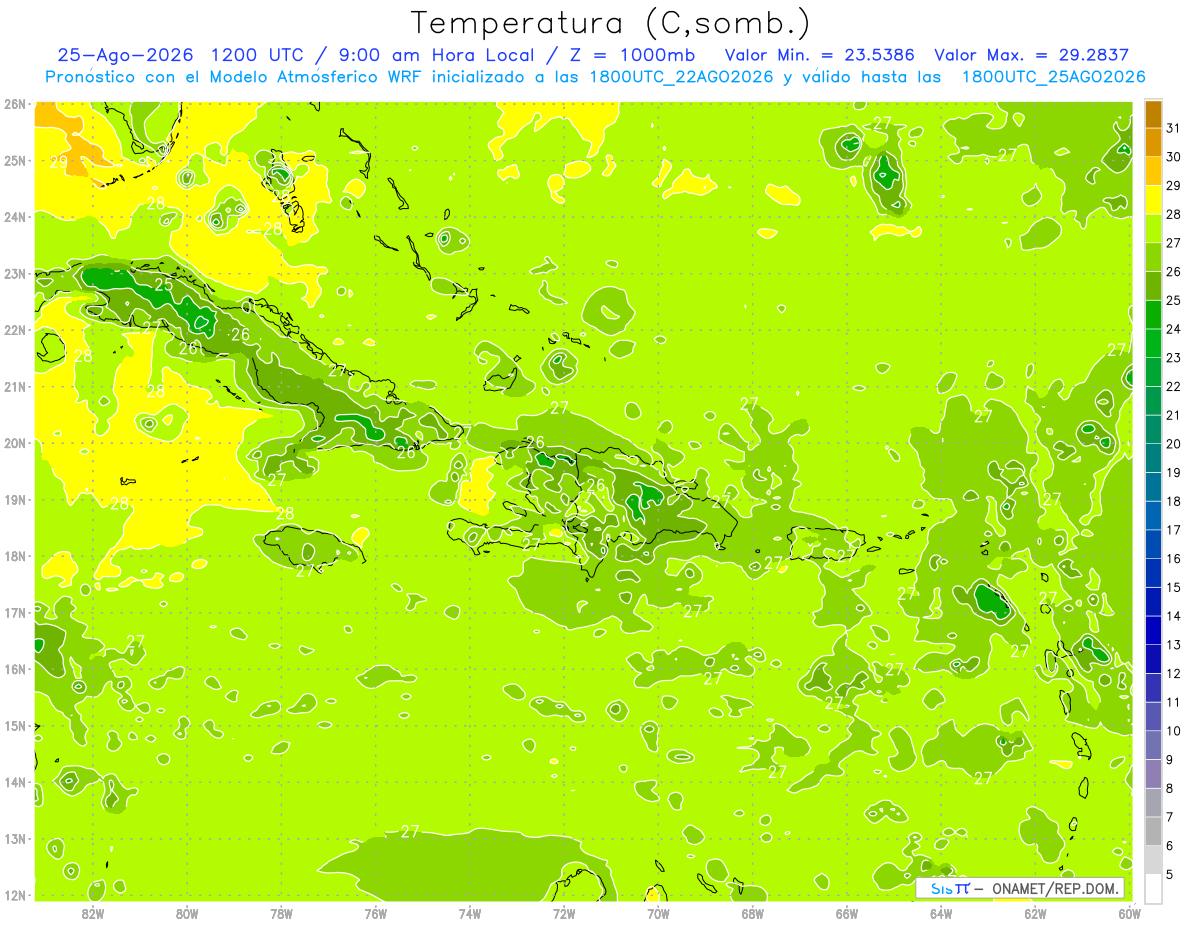Select the '25-Ago-2026' forecast date text
Viewport: 1200px width, 927px height.
(124, 54)
